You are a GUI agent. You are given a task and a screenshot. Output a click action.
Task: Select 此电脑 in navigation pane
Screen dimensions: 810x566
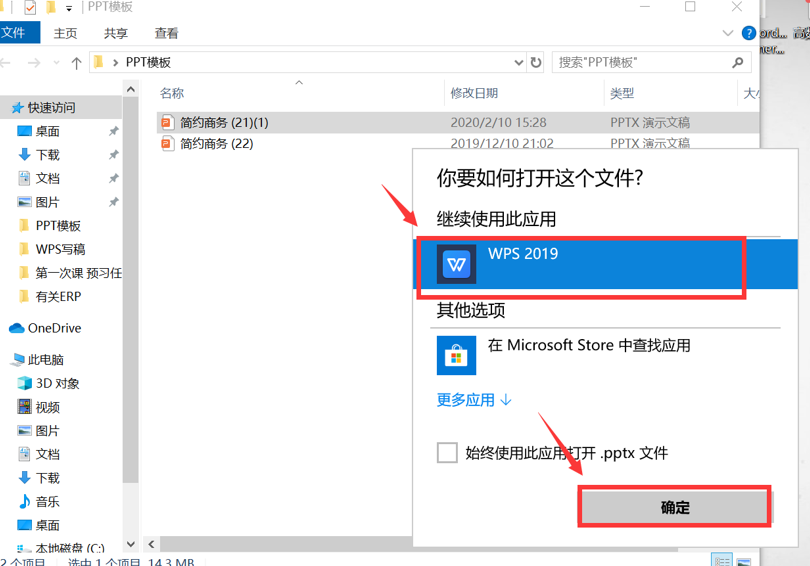[x=45, y=359]
